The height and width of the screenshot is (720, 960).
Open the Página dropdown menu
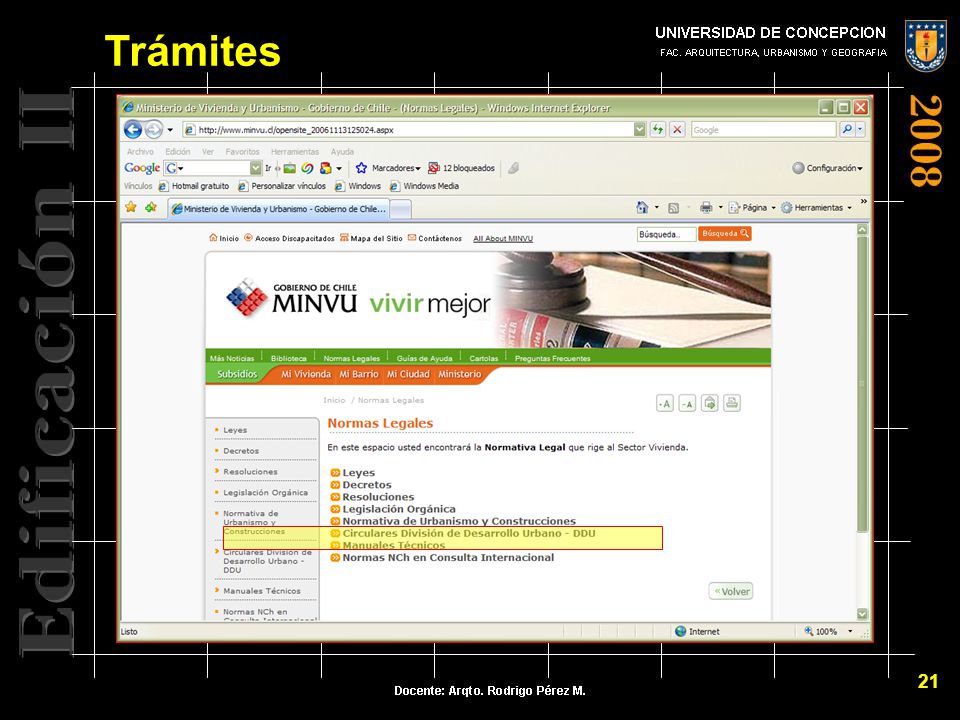point(752,208)
